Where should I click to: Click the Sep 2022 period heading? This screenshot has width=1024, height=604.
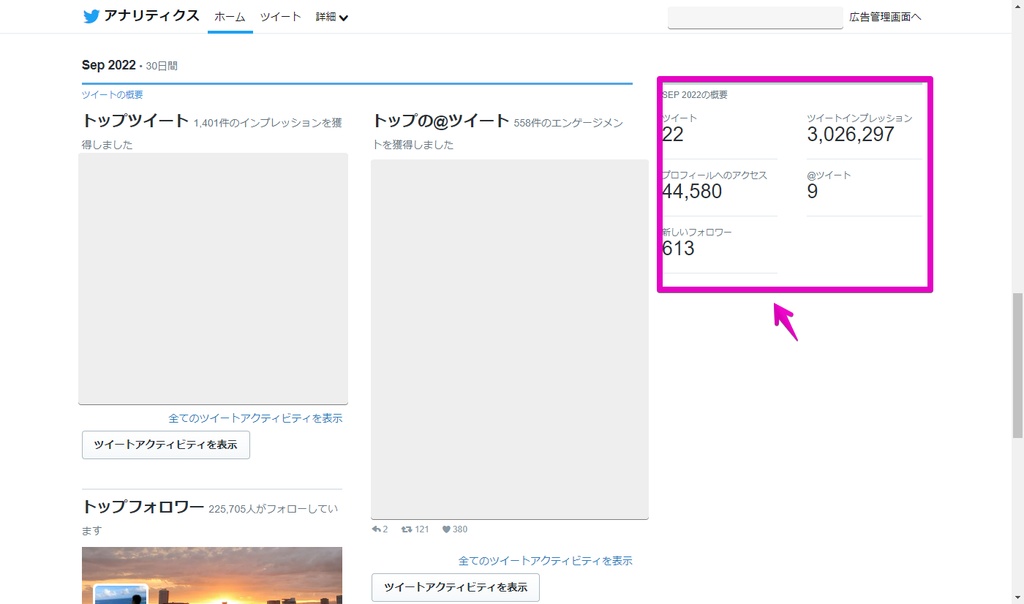108,65
